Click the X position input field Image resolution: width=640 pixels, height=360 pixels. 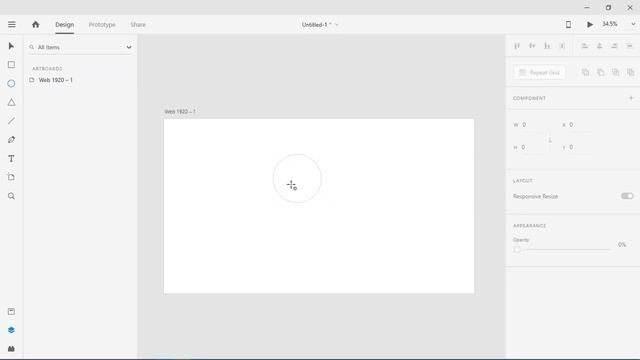tap(580, 125)
